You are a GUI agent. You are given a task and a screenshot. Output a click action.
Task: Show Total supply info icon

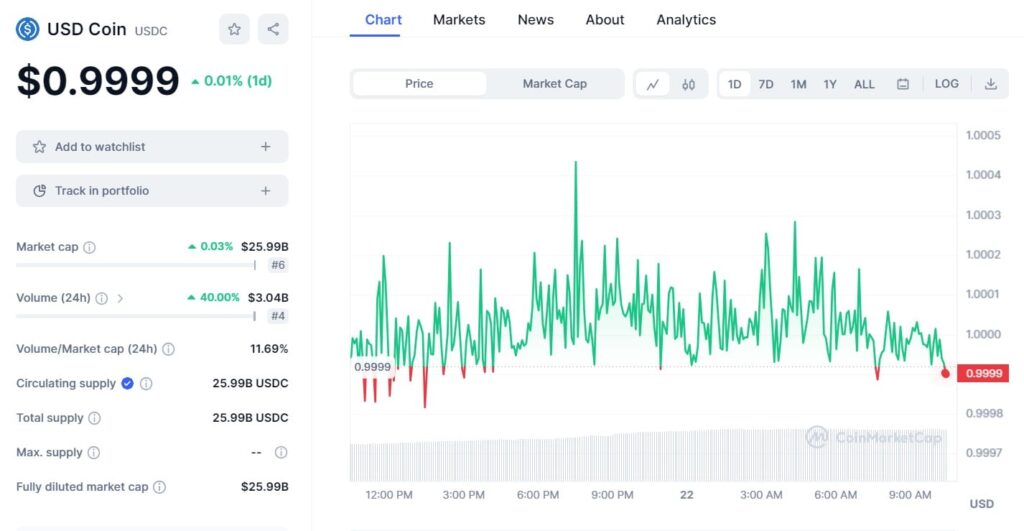pos(95,418)
